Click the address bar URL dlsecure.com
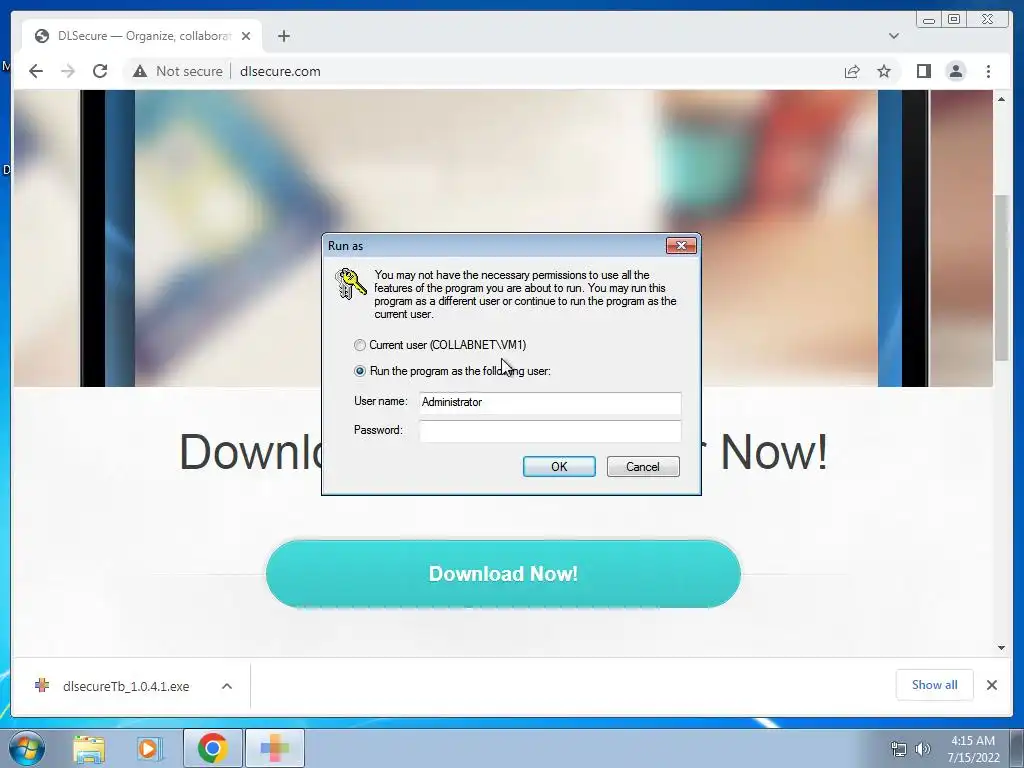The height and width of the screenshot is (768, 1024). 280,71
